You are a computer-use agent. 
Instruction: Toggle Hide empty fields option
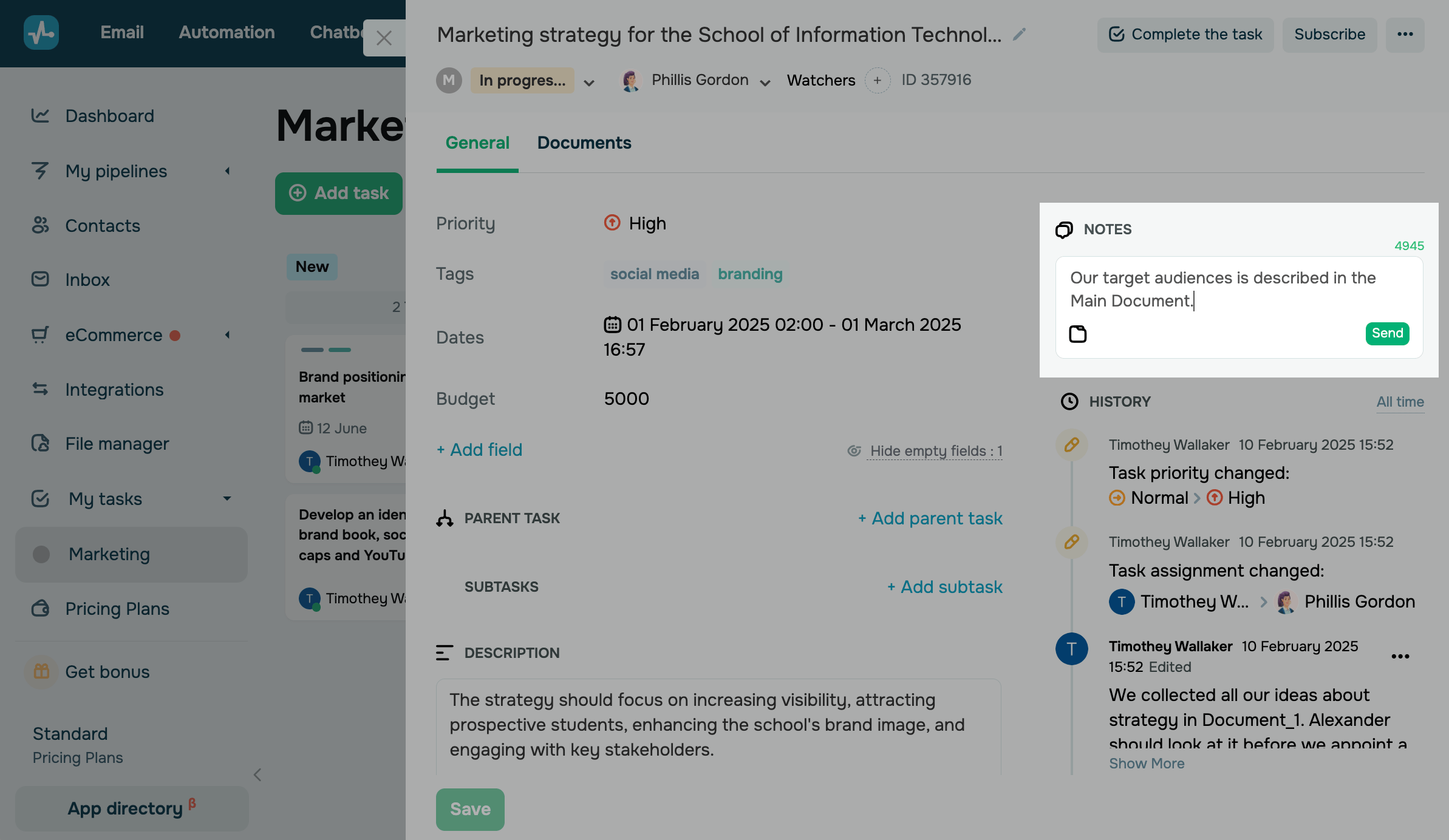[935, 451]
